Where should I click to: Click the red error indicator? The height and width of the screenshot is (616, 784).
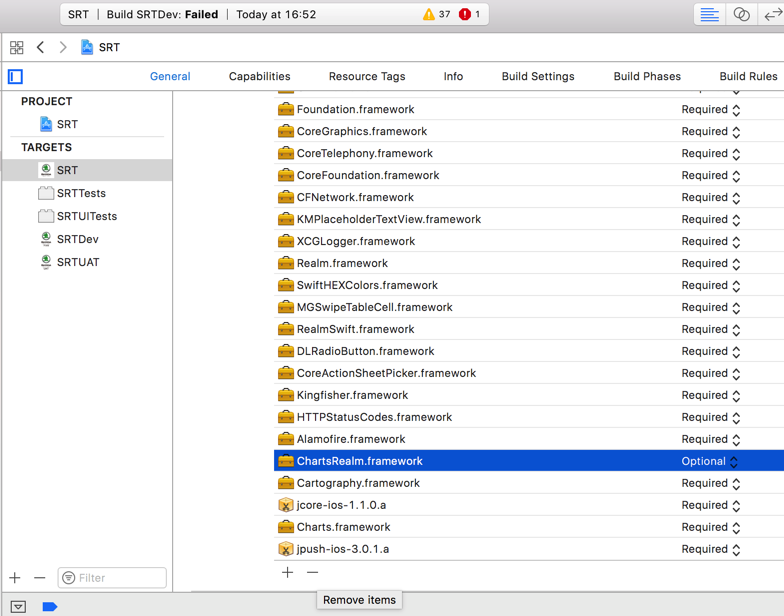[470, 14]
